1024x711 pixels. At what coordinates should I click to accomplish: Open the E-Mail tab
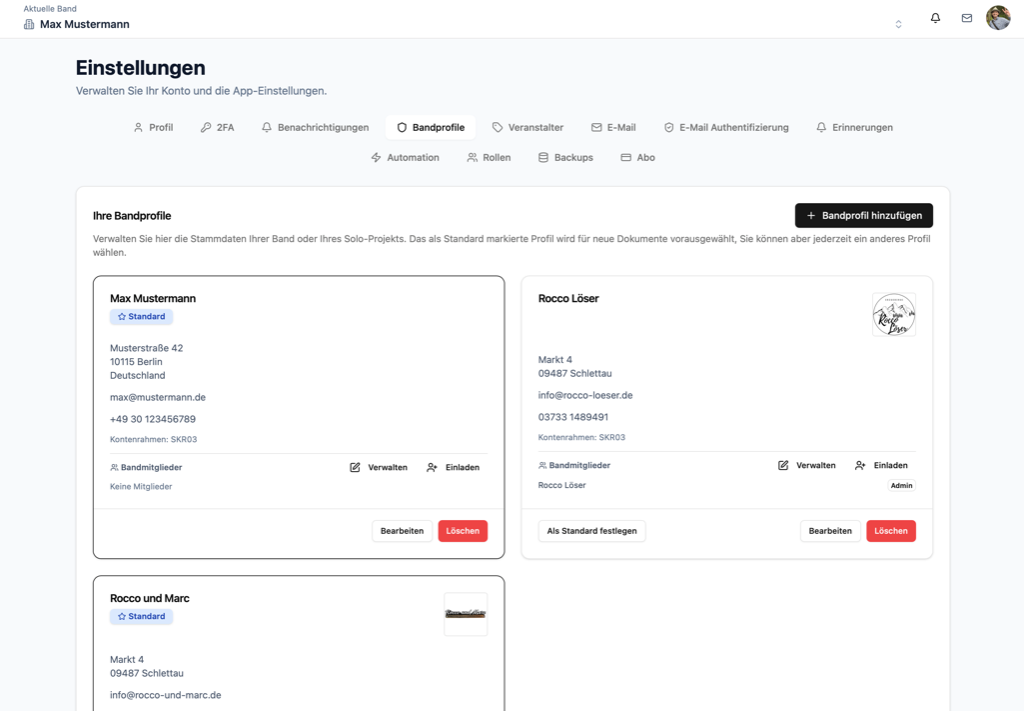(x=613, y=127)
